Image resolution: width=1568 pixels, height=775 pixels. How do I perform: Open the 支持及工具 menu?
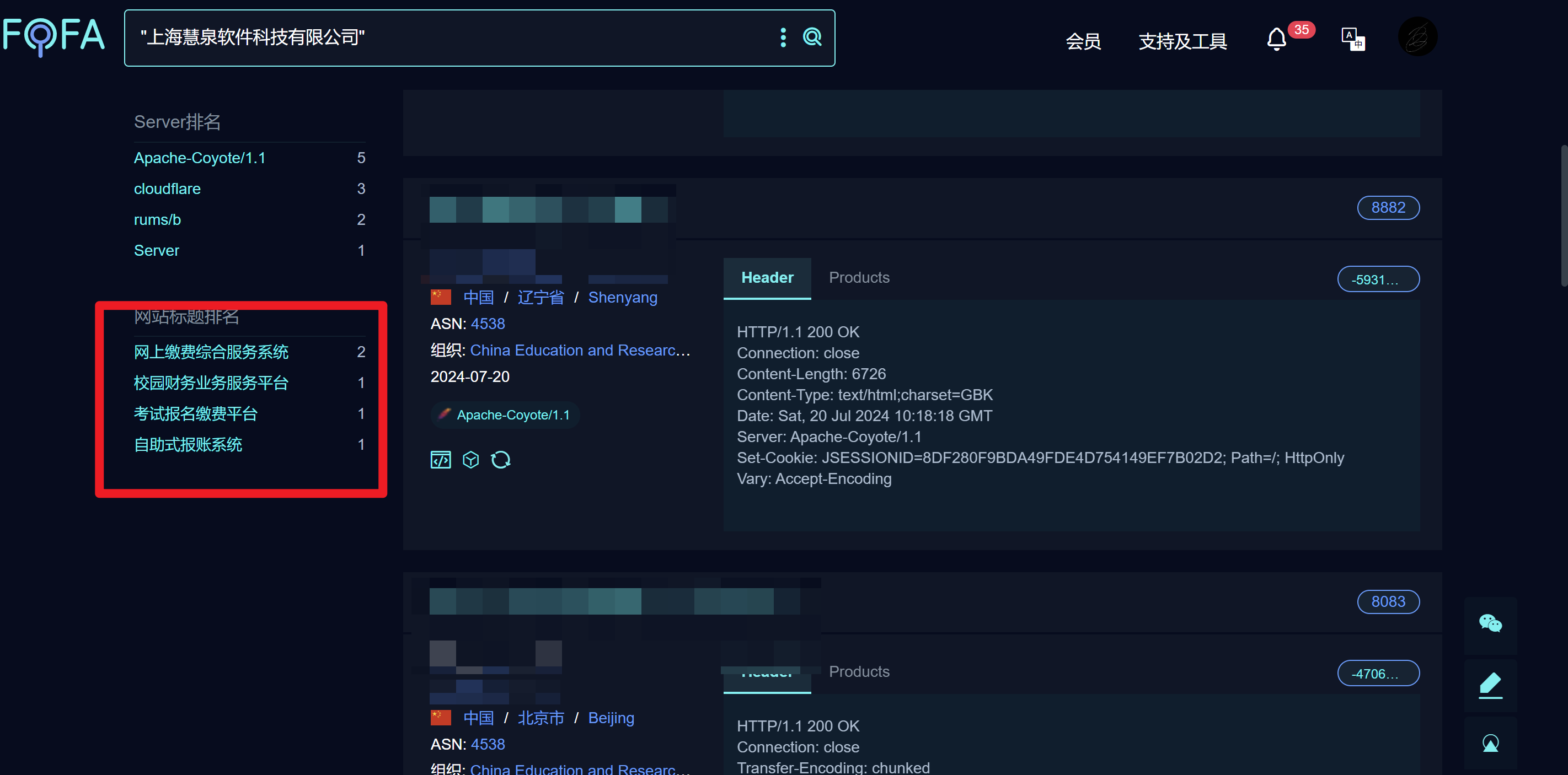pos(1182,41)
